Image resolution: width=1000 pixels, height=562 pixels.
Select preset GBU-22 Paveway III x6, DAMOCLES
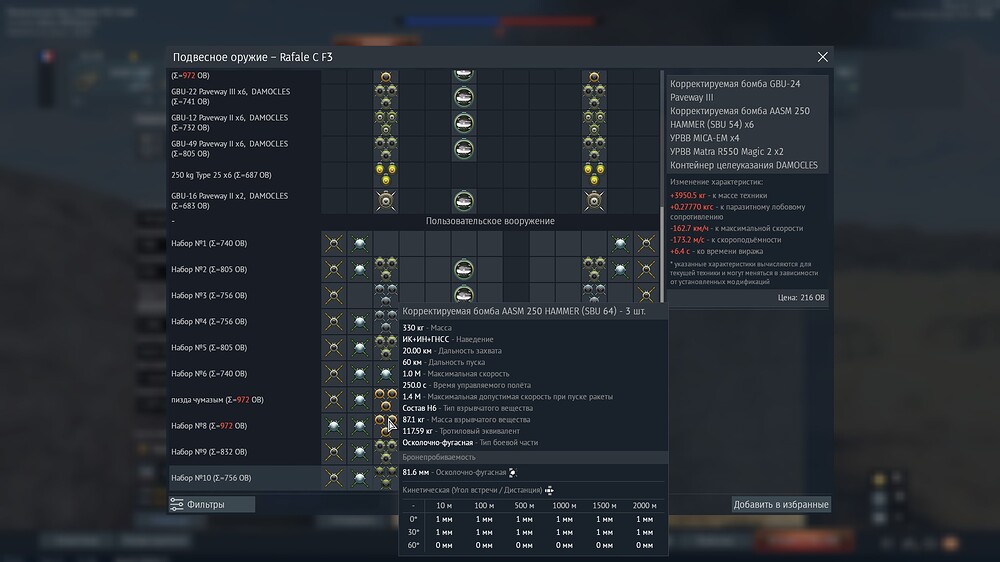pos(230,96)
